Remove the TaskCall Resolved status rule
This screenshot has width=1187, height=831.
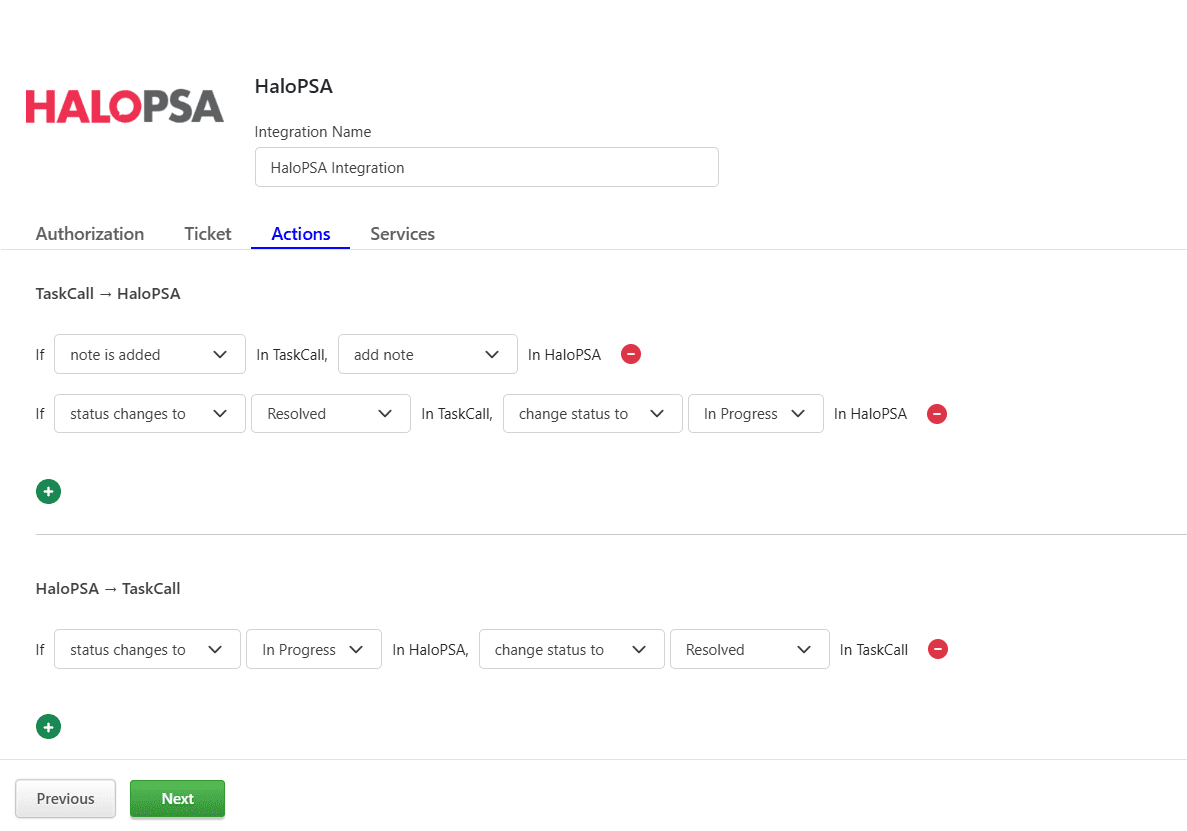click(x=936, y=414)
